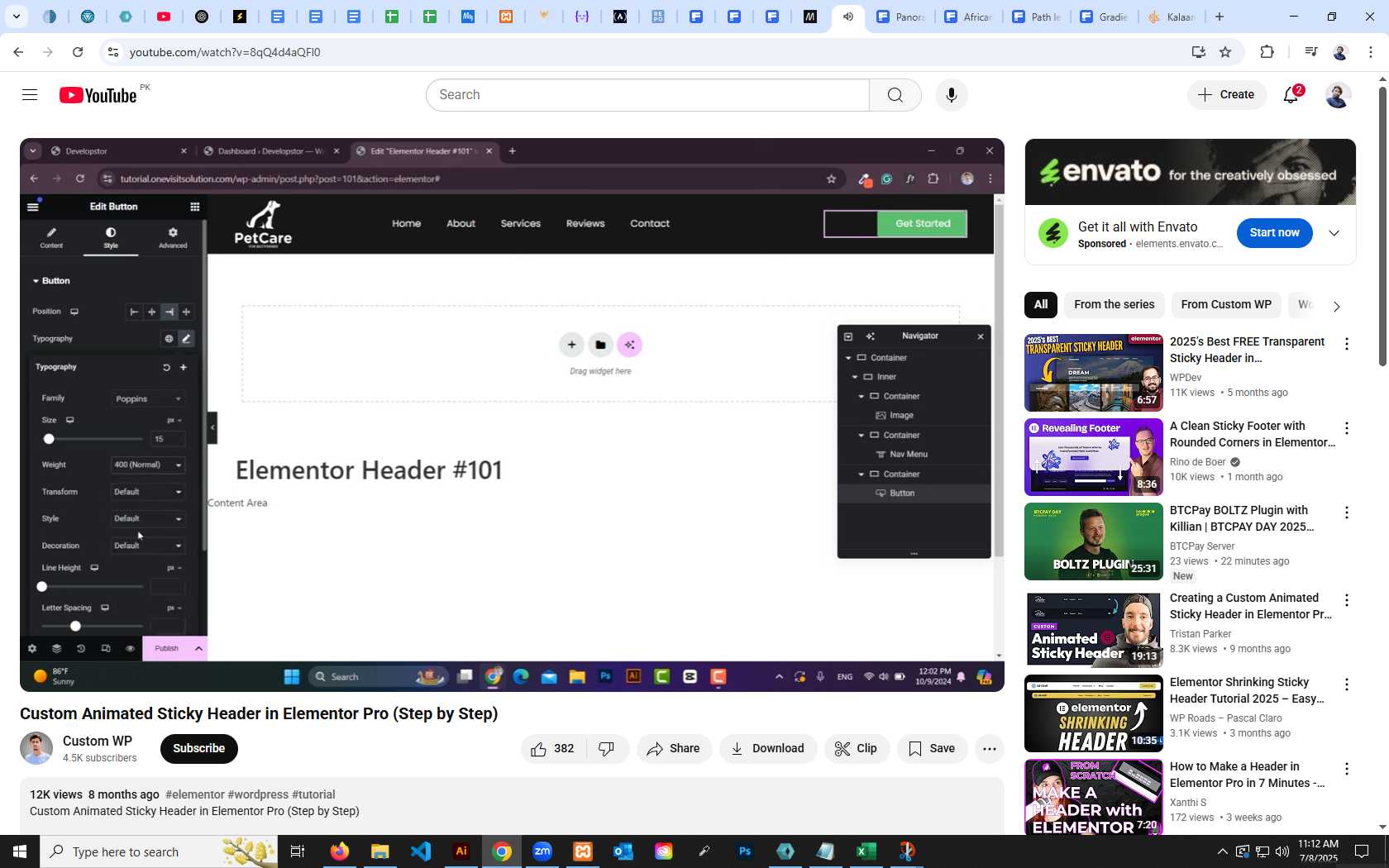Switch to the Gradie browser tab
The height and width of the screenshot is (868, 1389).
1103,17
